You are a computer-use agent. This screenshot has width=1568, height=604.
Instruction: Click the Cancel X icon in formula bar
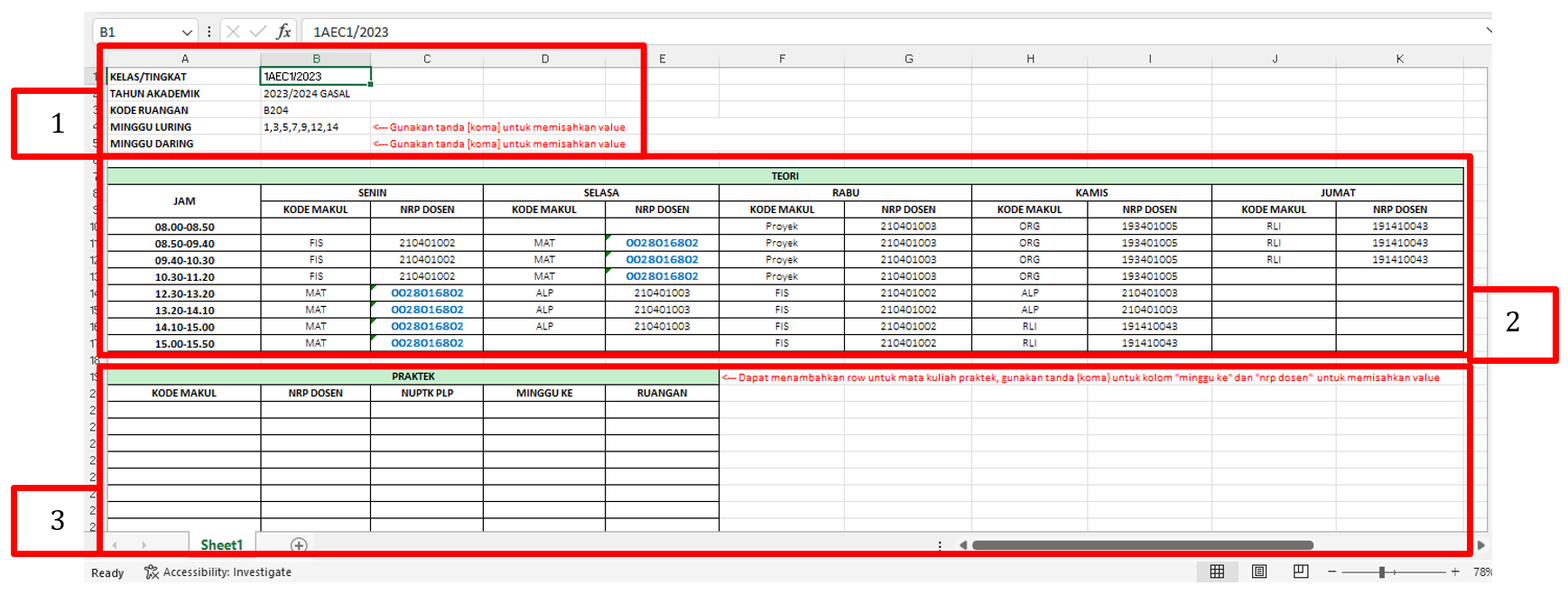pyautogui.click(x=233, y=32)
